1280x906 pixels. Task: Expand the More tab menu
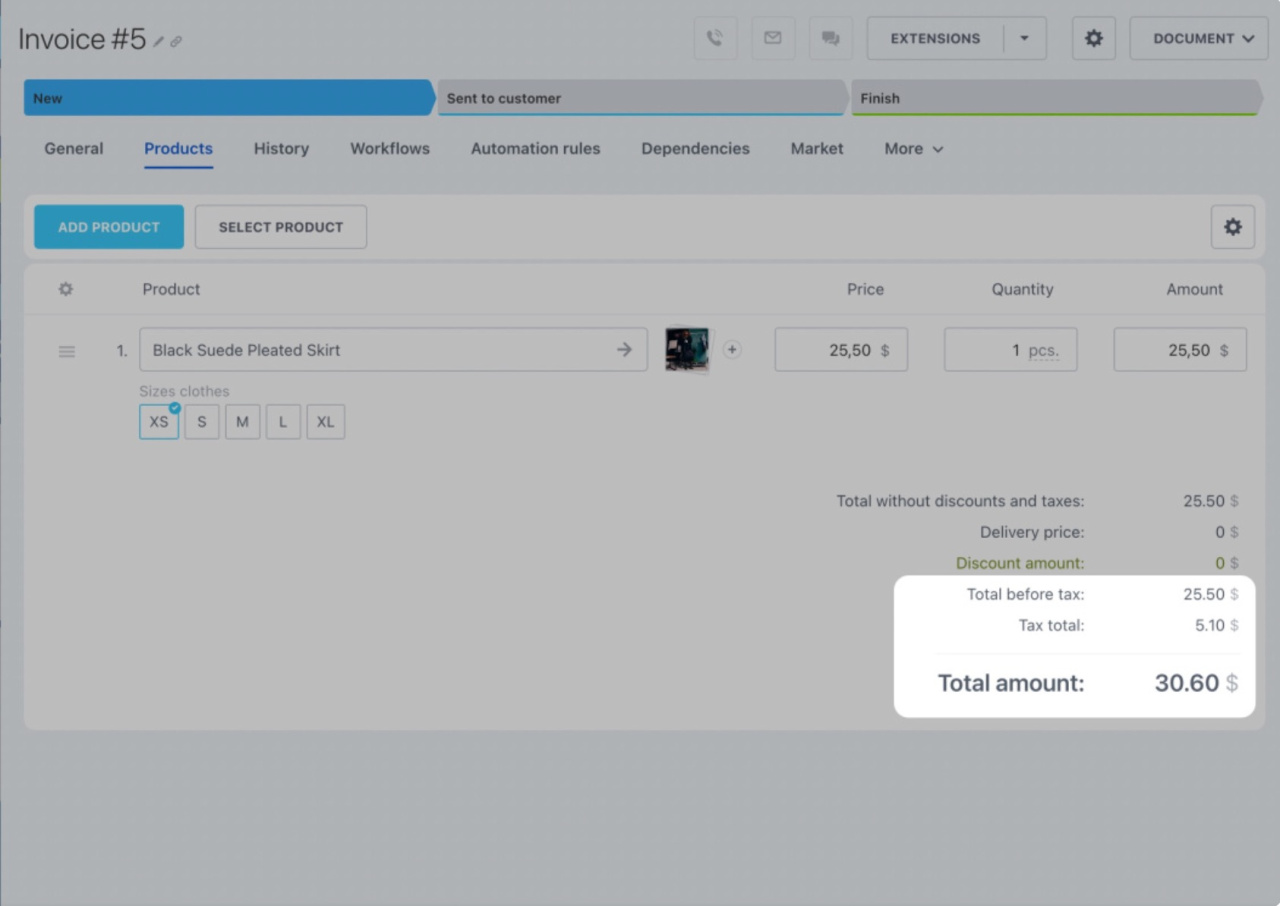point(913,148)
